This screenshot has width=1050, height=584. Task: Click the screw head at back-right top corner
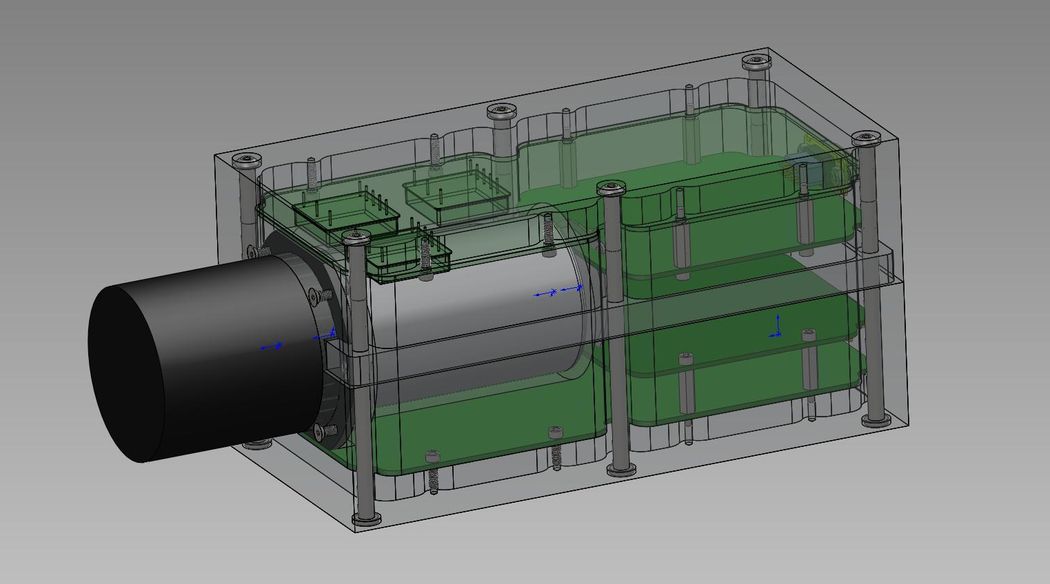tap(756, 63)
